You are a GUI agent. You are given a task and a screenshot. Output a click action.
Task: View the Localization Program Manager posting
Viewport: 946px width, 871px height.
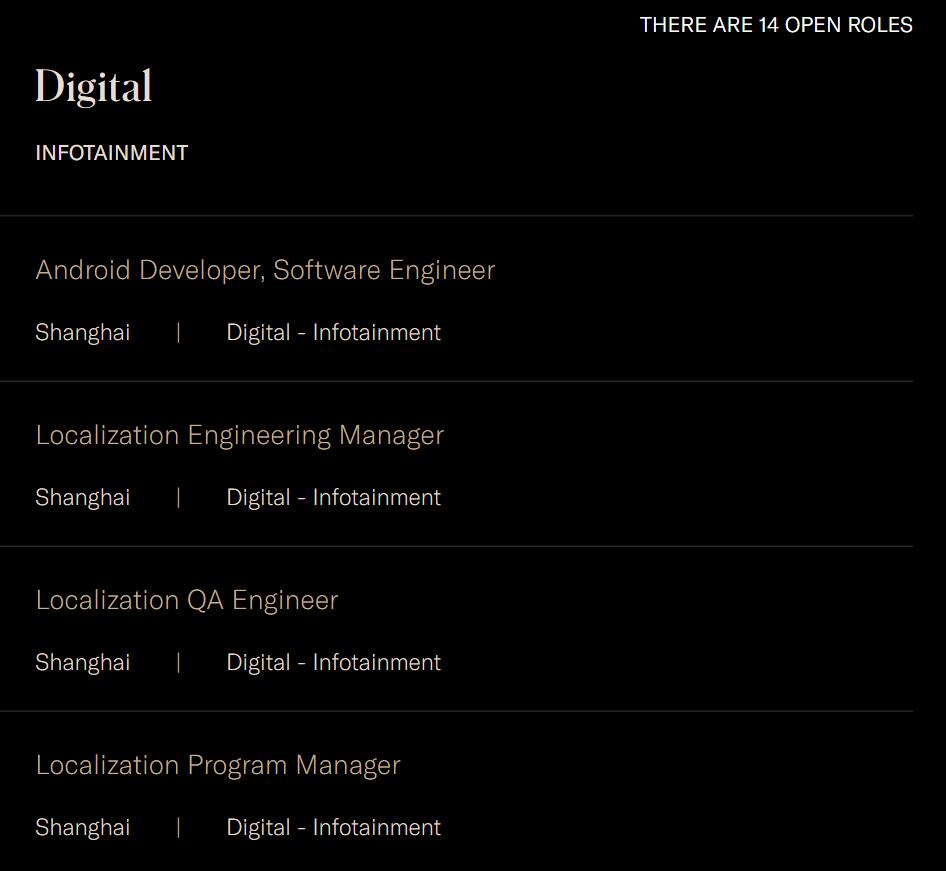(218, 765)
